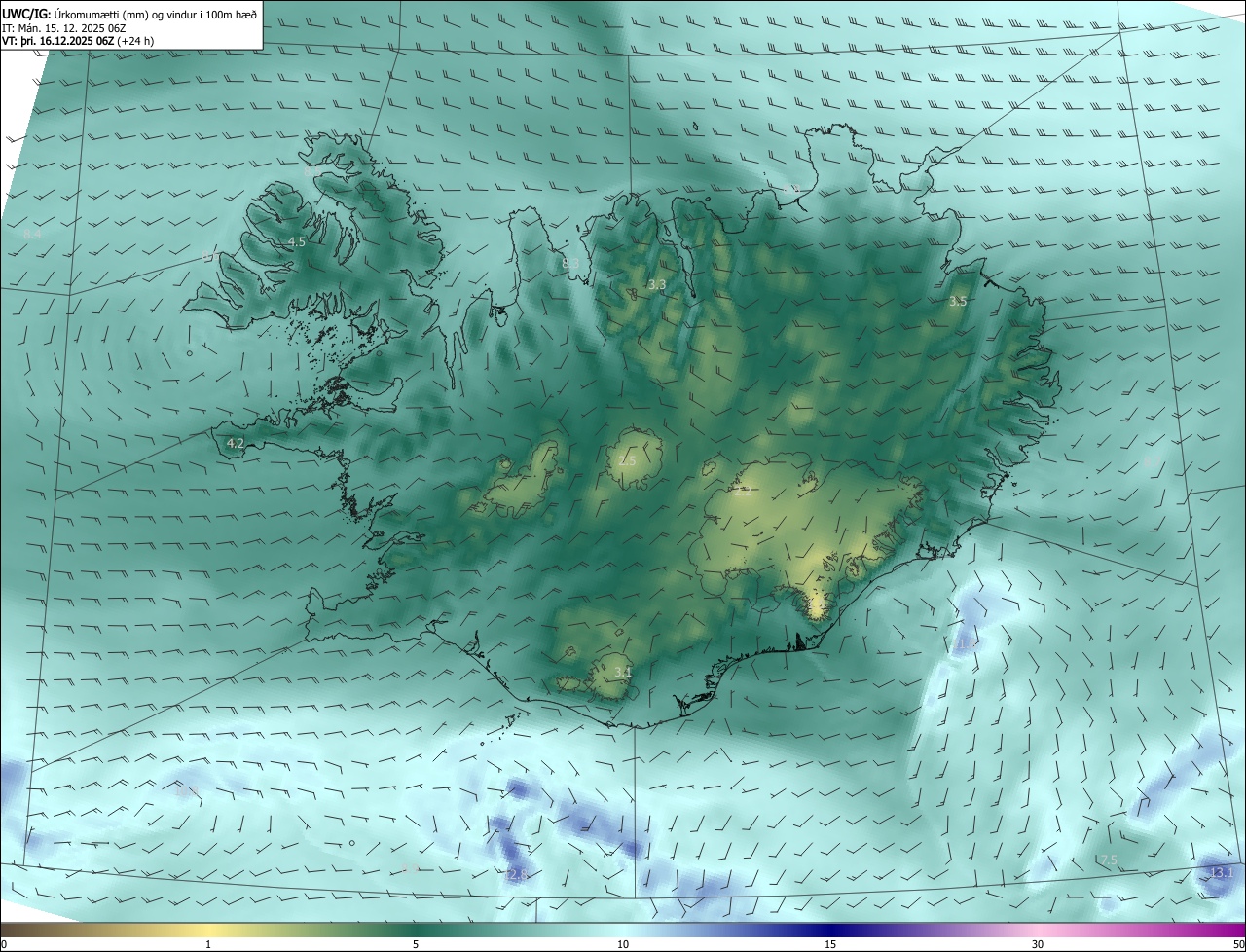Screen dimensions: 1246x952
Task: Click the 2.5 value on the central glacier
Action: (627, 460)
